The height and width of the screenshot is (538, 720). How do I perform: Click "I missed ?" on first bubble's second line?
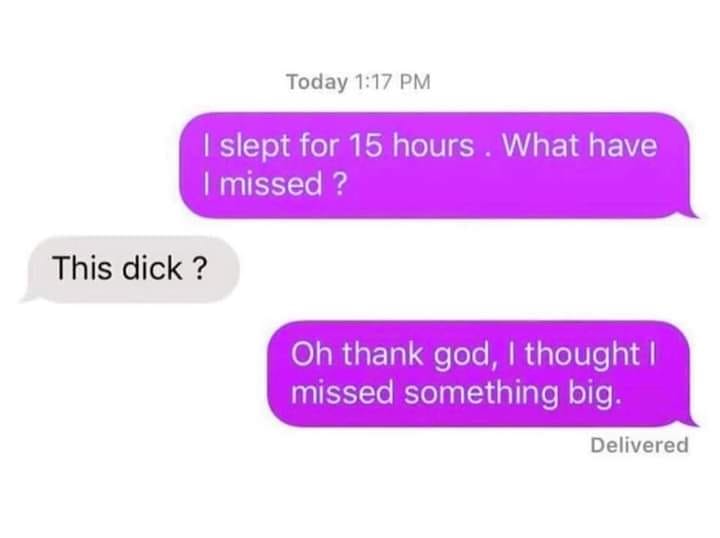point(275,184)
